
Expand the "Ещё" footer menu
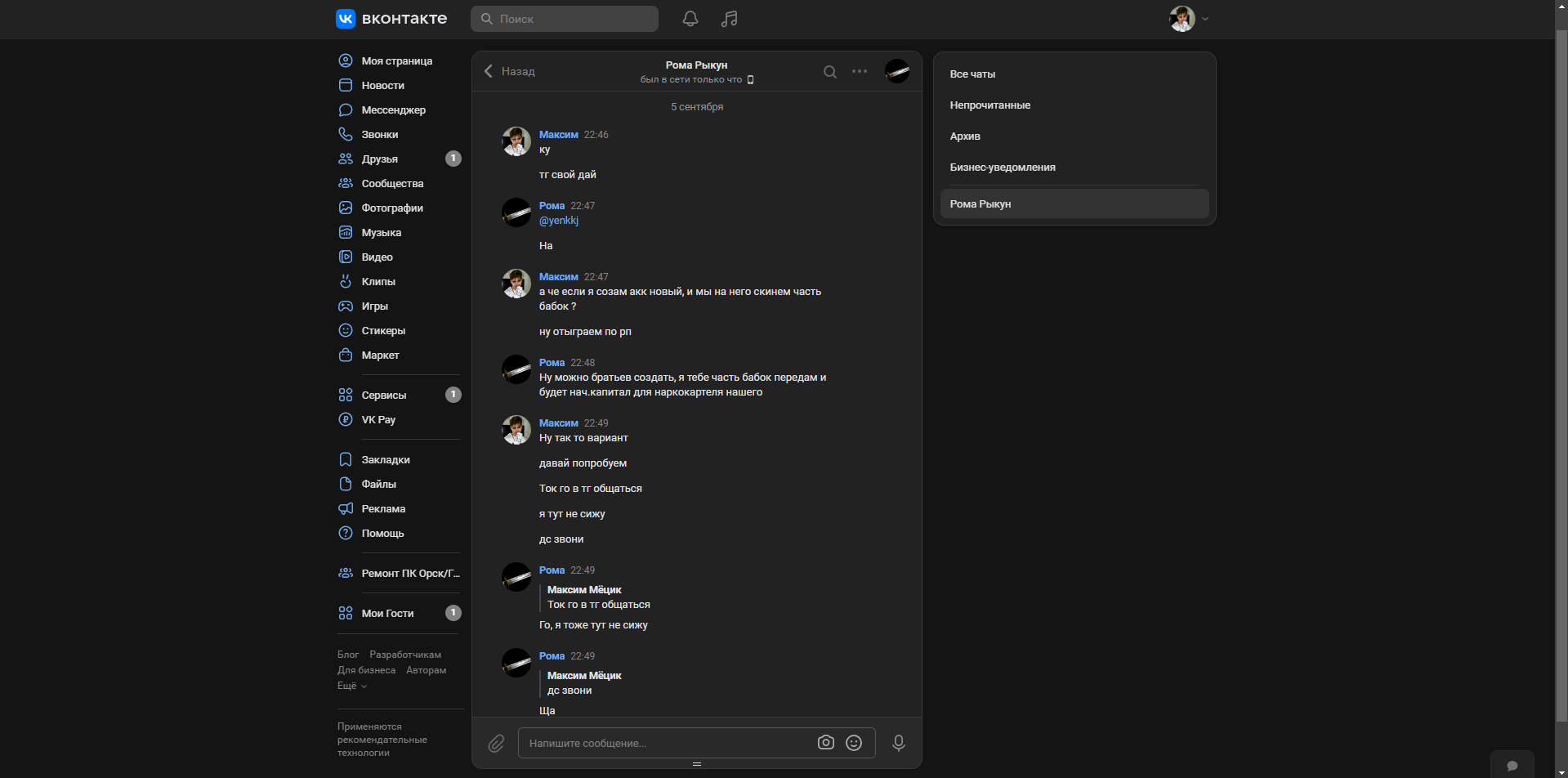point(352,686)
